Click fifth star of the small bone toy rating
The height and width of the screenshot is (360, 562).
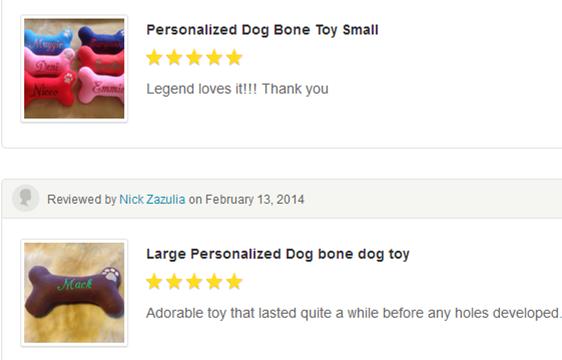tap(234, 57)
